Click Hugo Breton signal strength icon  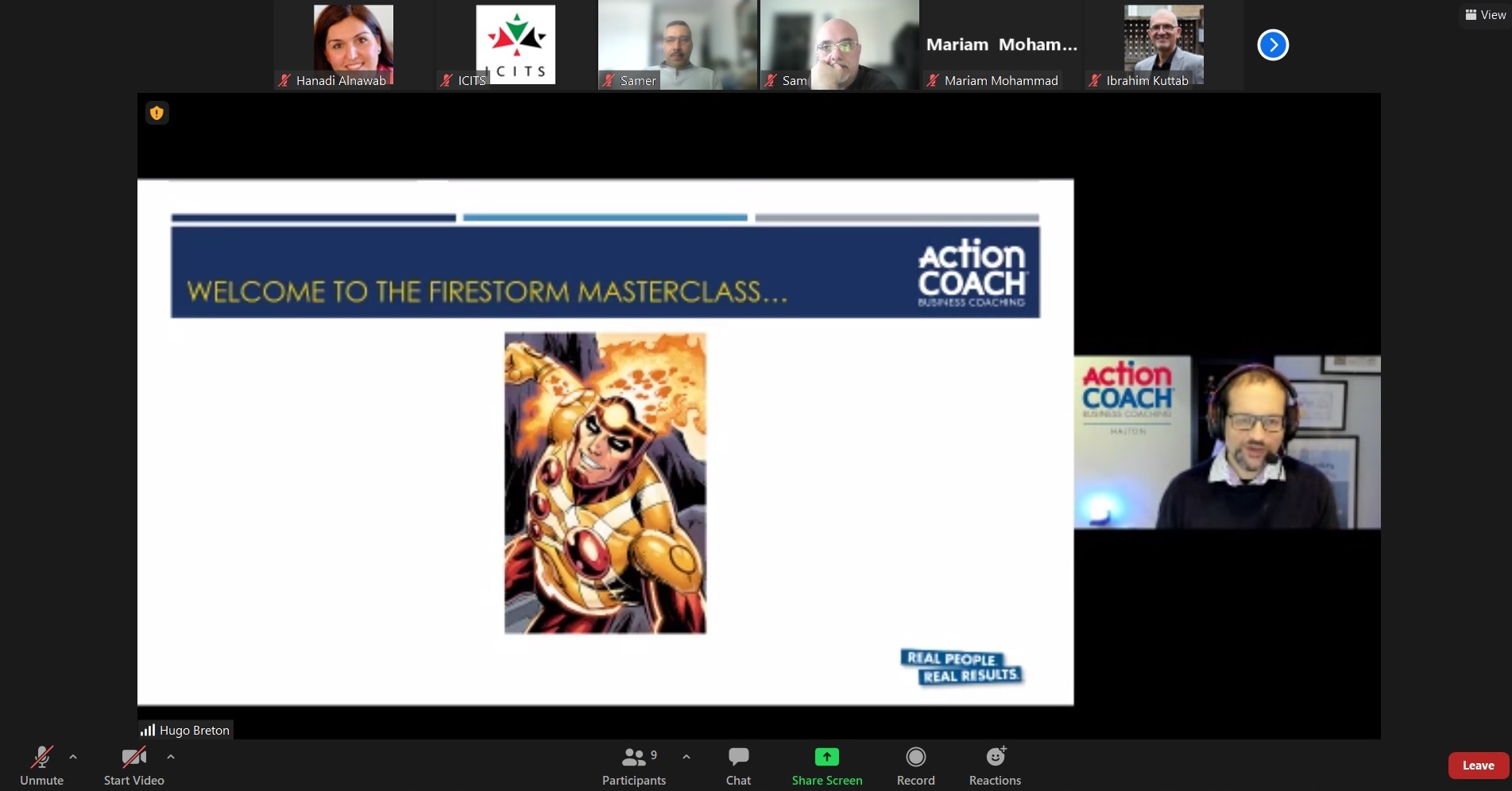[148, 730]
